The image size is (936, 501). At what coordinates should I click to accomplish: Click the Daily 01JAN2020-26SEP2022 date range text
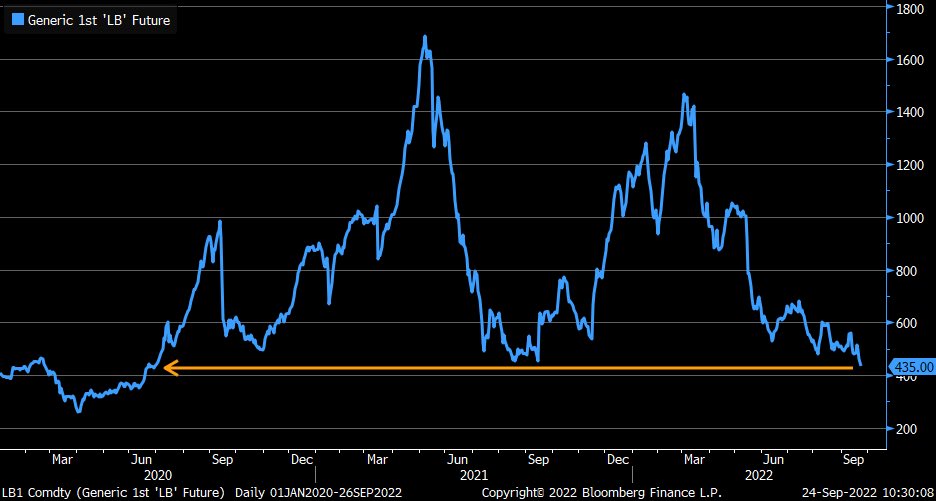pos(318,493)
